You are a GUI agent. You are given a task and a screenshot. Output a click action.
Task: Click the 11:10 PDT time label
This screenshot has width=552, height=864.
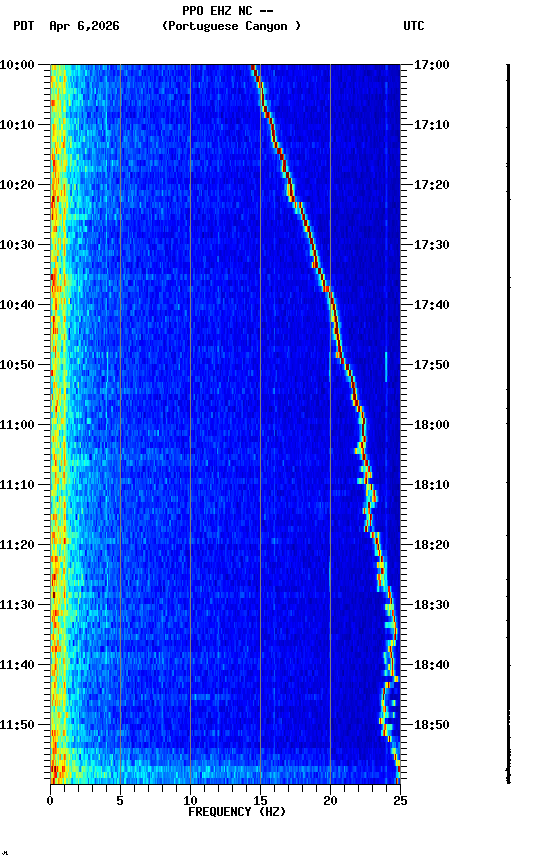[17, 485]
